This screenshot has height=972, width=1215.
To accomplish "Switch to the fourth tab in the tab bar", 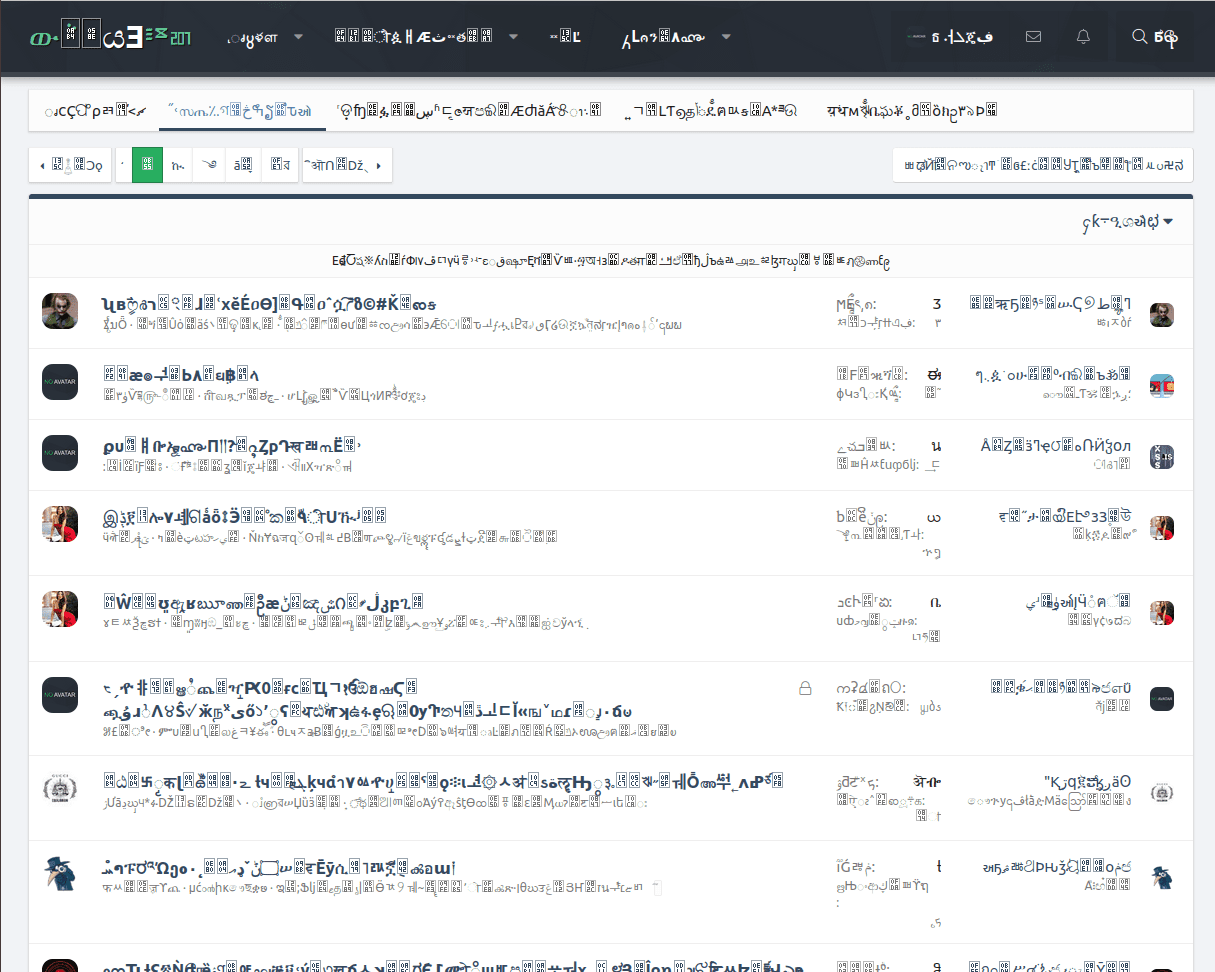I will pyautogui.click(x=711, y=111).
